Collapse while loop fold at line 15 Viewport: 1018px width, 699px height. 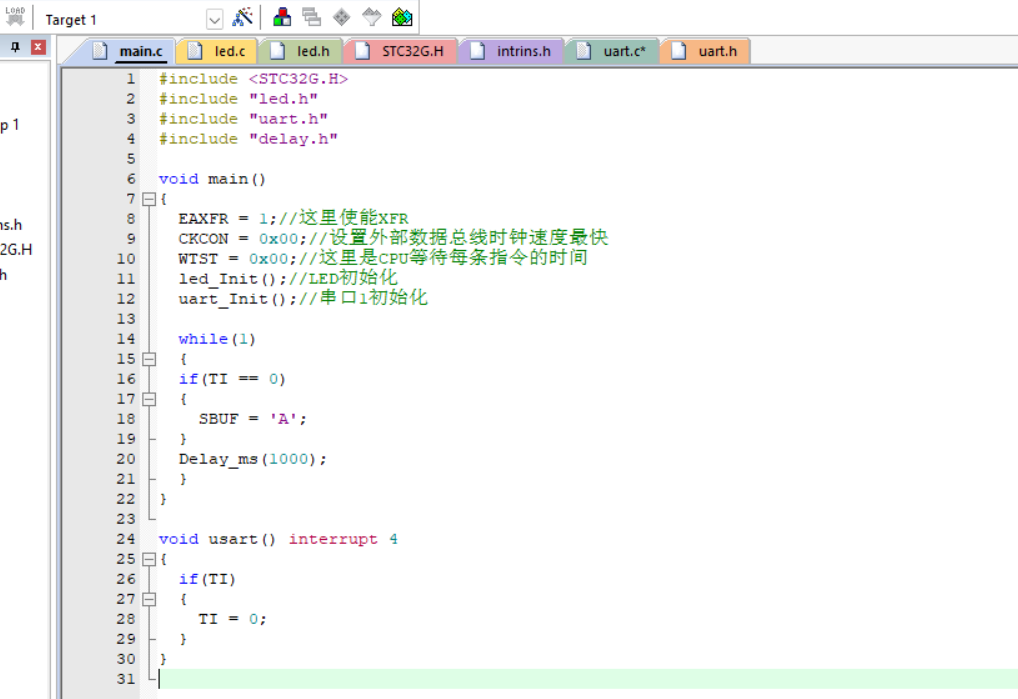pyautogui.click(x=149, y=359)
